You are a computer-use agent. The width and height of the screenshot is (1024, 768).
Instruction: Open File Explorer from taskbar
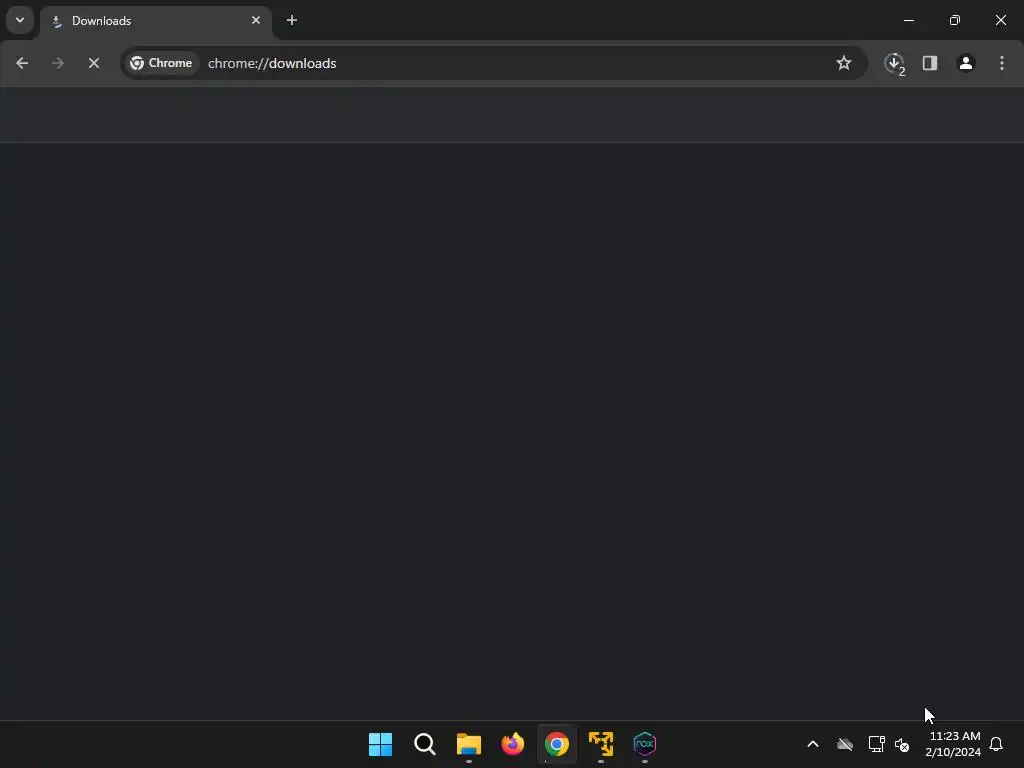click(x=468, y=744)
